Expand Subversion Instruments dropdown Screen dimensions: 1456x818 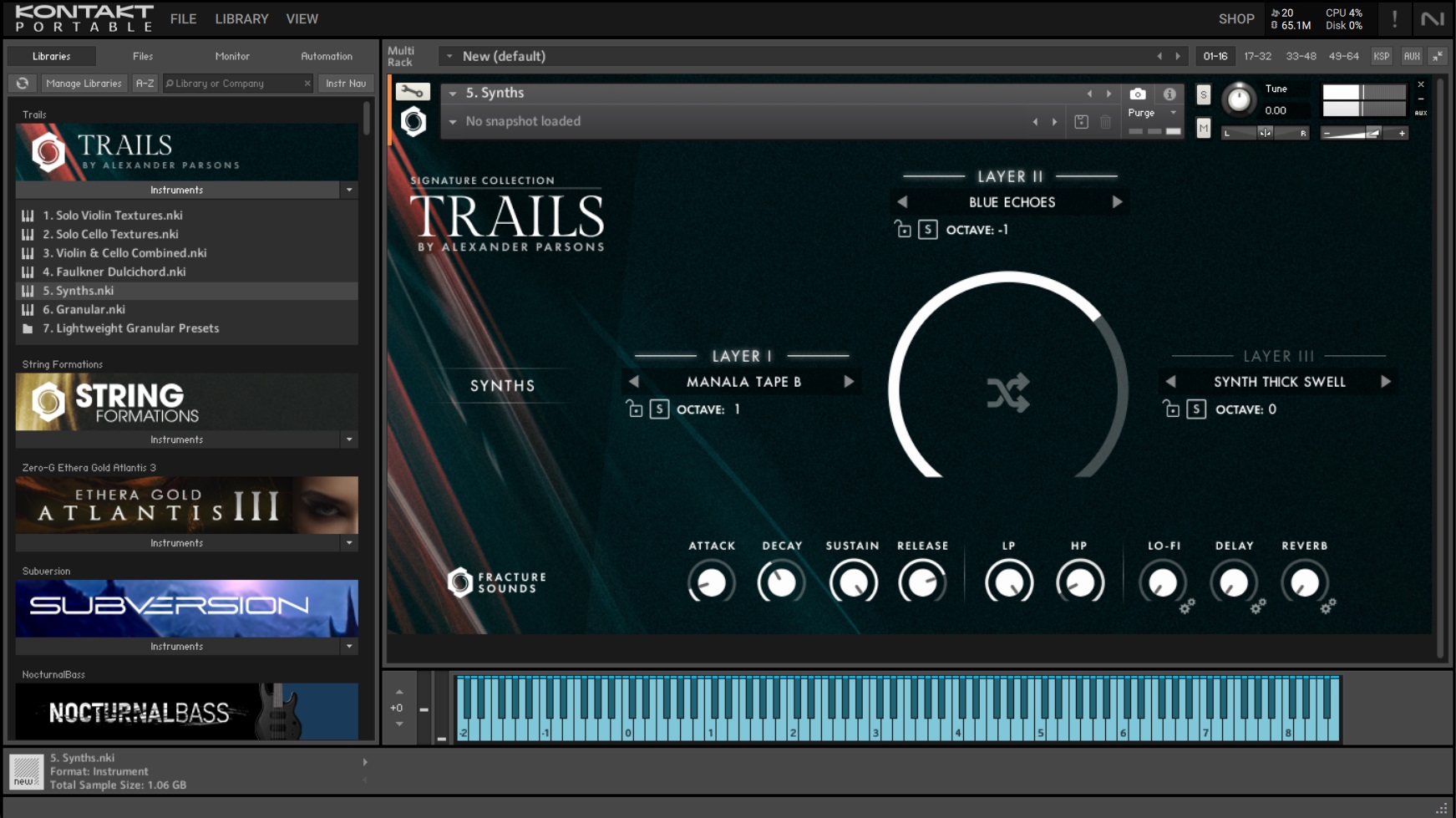click(x=349, y=647)
